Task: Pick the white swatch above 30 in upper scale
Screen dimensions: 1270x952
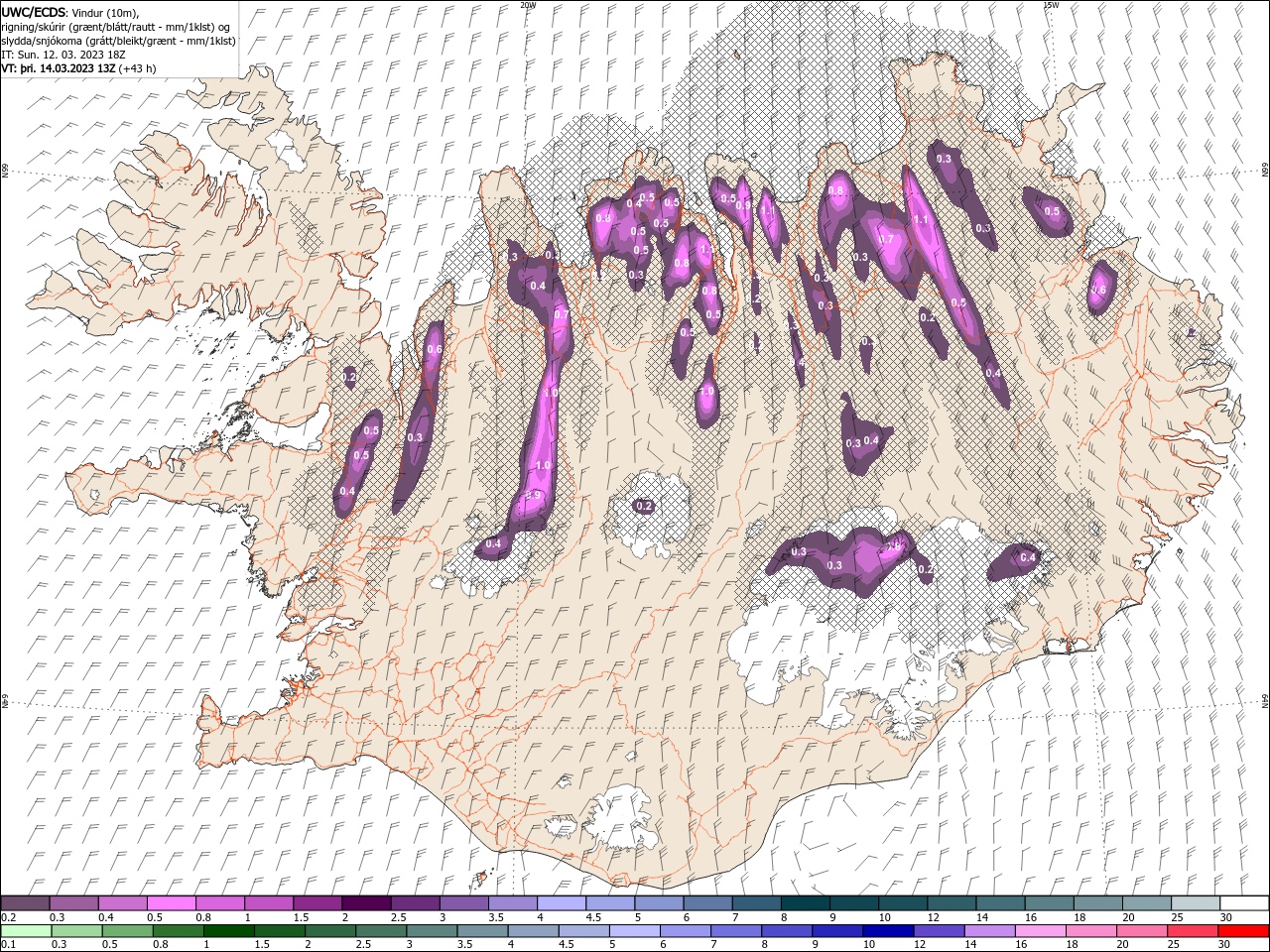Action: (1244, 903)
